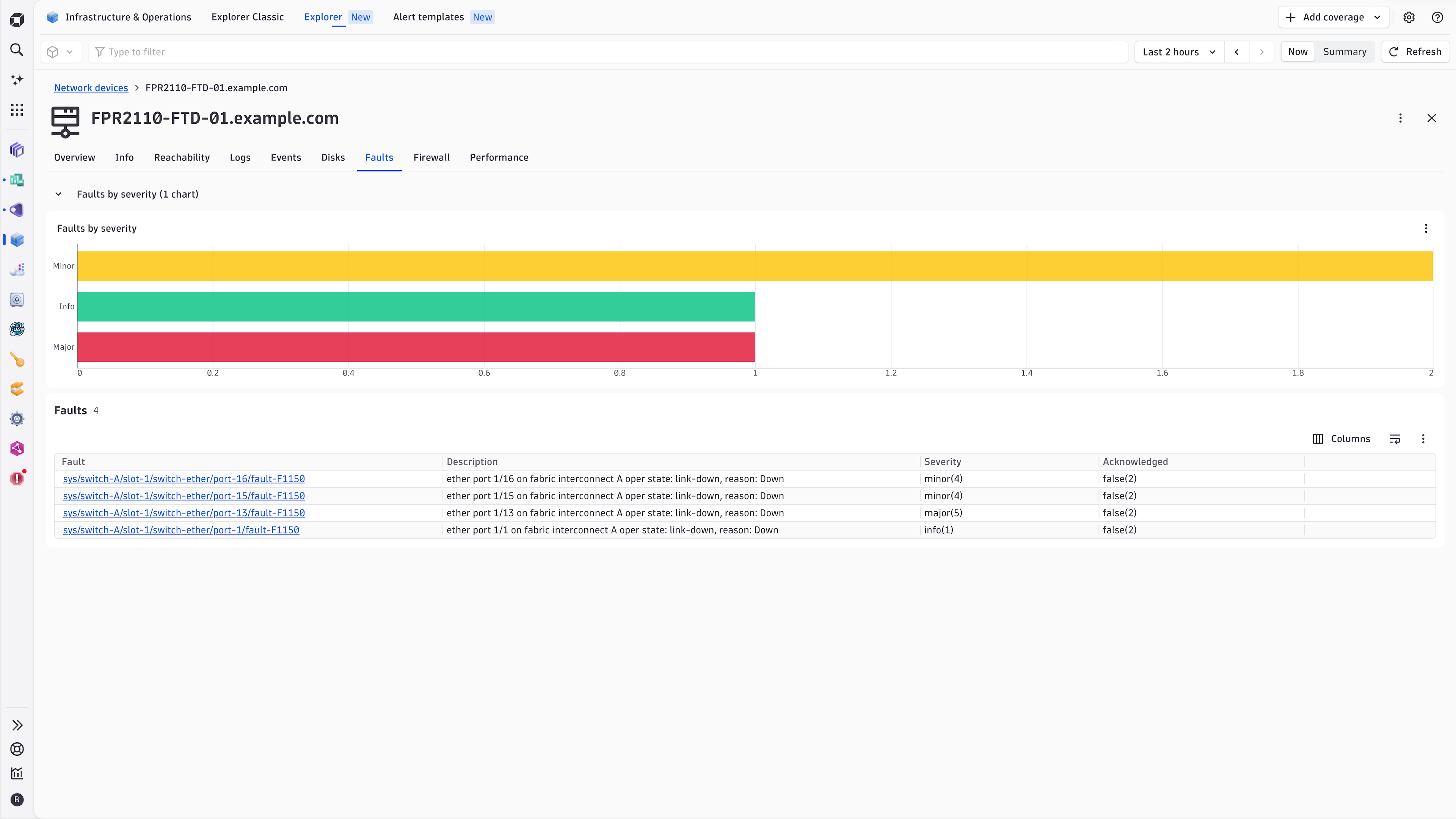Open the Add coverage dropdown
Viewport: 1456px width, 819px height.
pos(1334,17)
